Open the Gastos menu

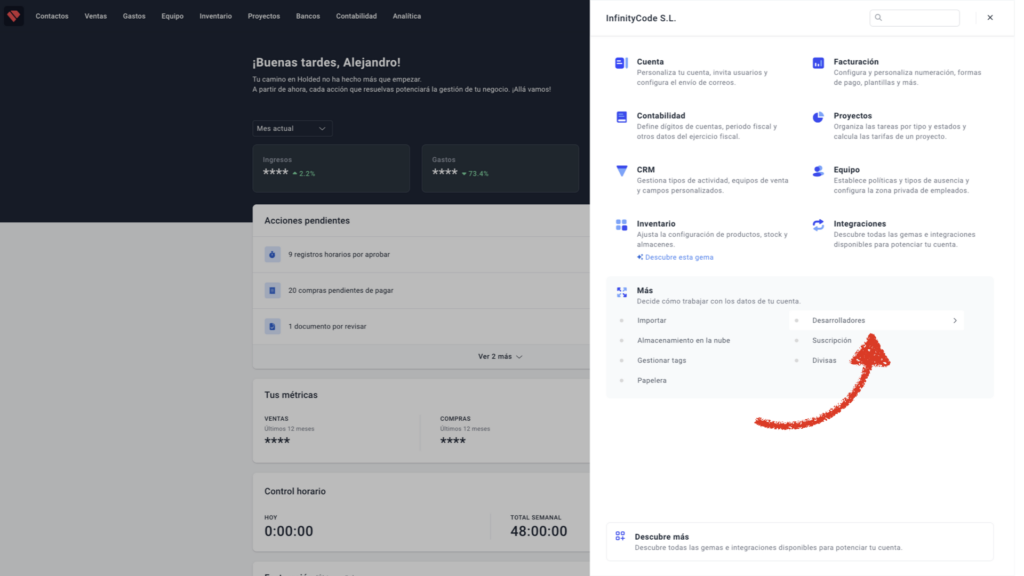135,16
